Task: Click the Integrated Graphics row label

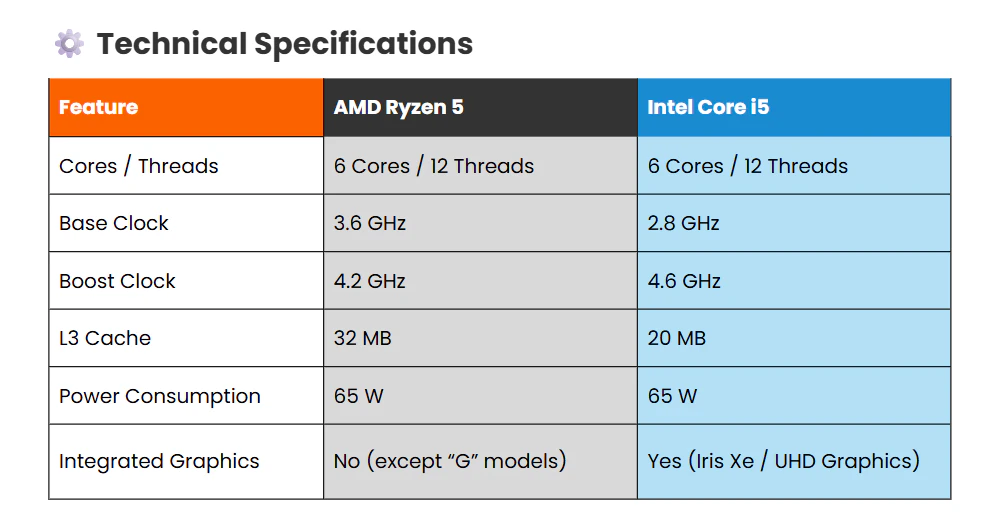Action: pos(159,461)
